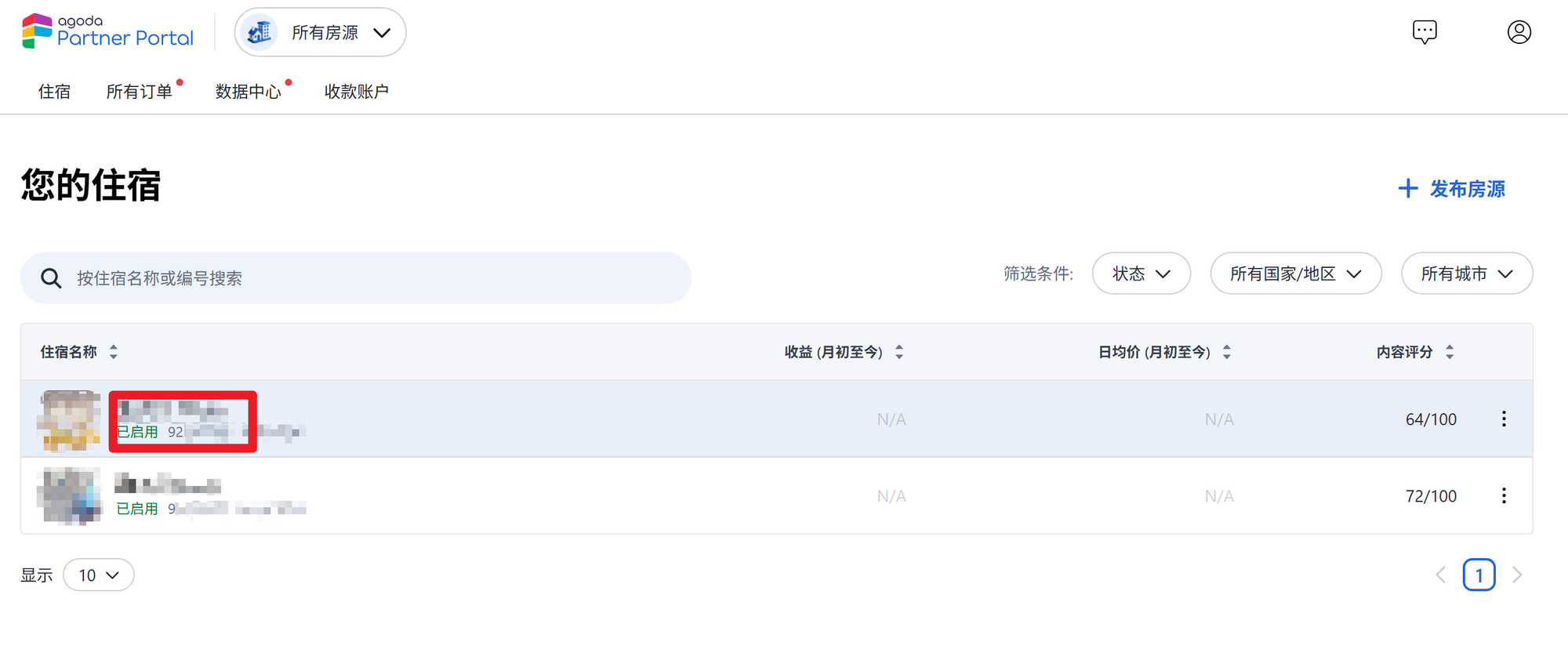Screen dimensions: 1568x667
Task: Switch to the 数据中心 tab
Action: [x=248, y=92]
